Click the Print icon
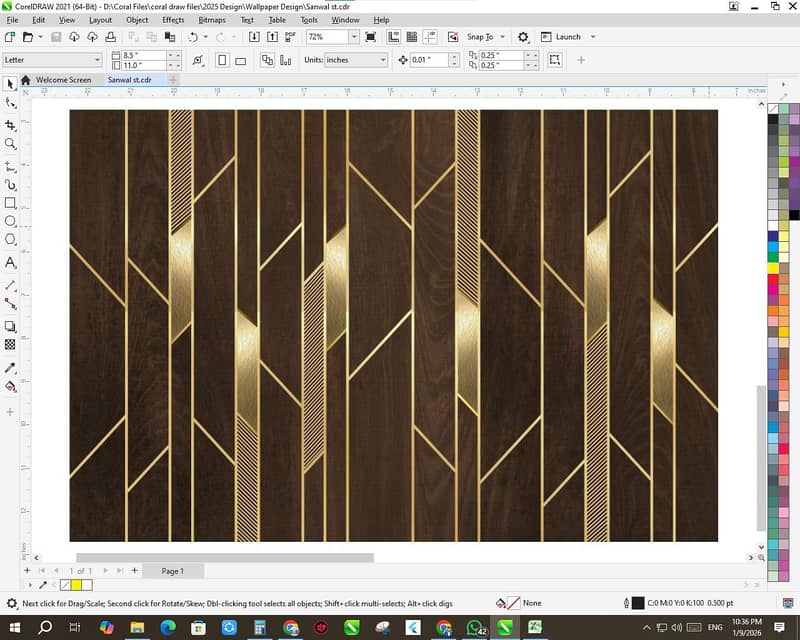This screenshot has height=640, width=800. [110, 37]
